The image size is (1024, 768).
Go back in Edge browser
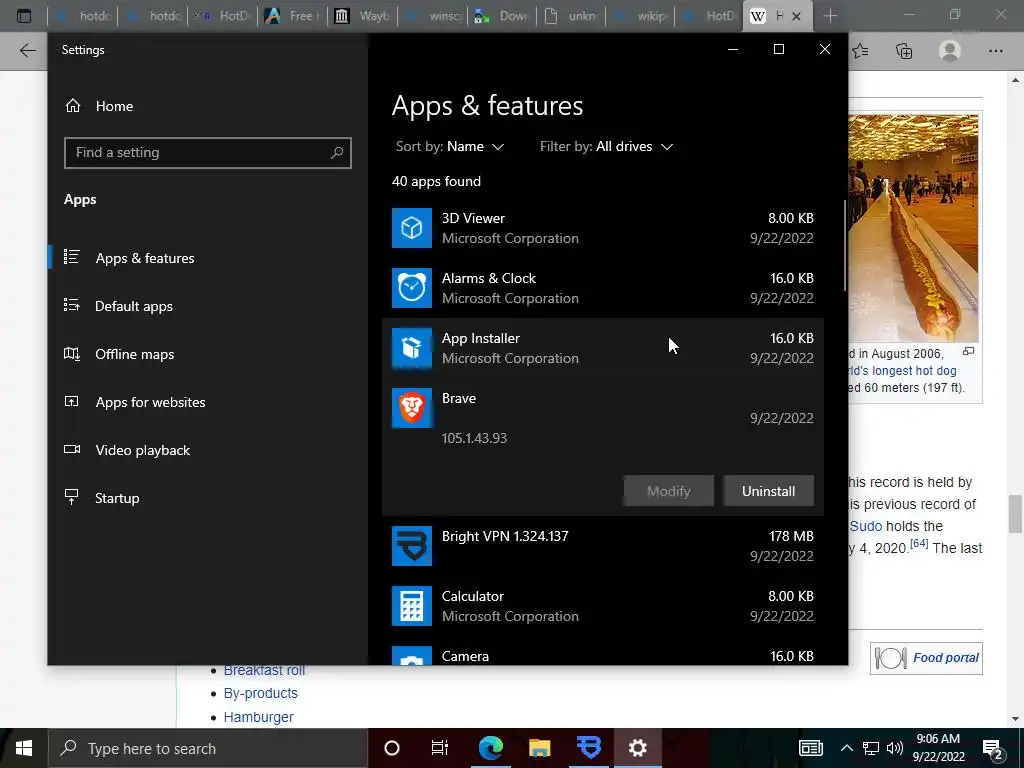coord(27,51)
